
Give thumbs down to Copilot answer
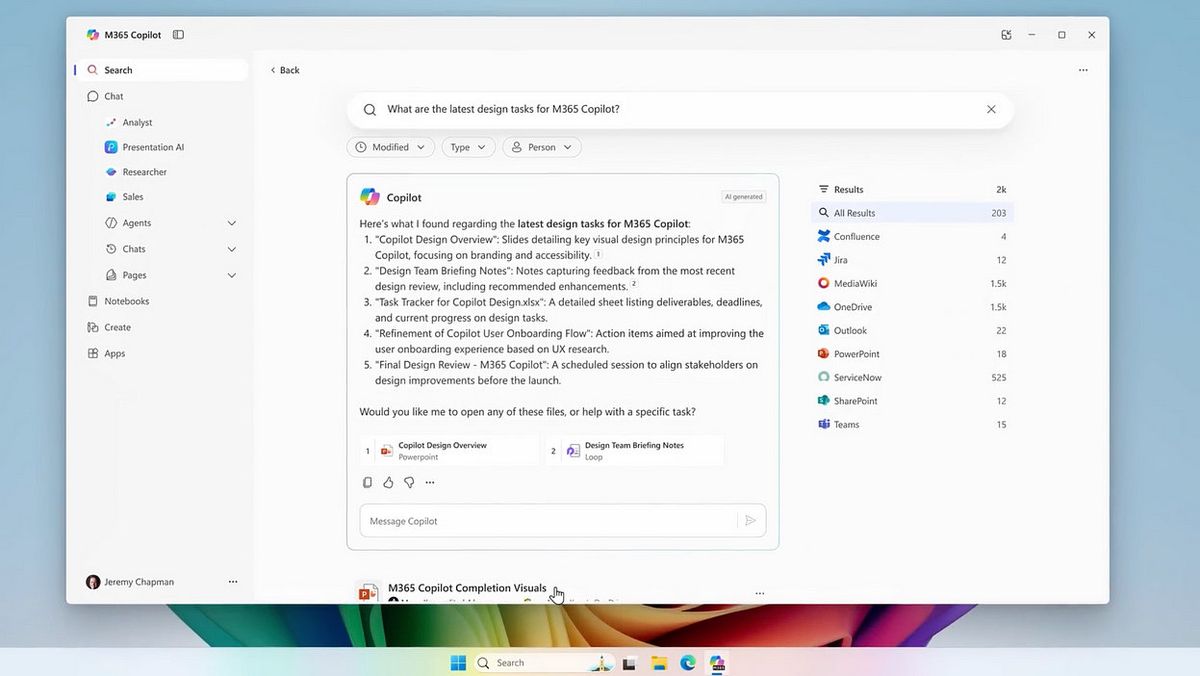pyautogui.click(x=409, y=482)
